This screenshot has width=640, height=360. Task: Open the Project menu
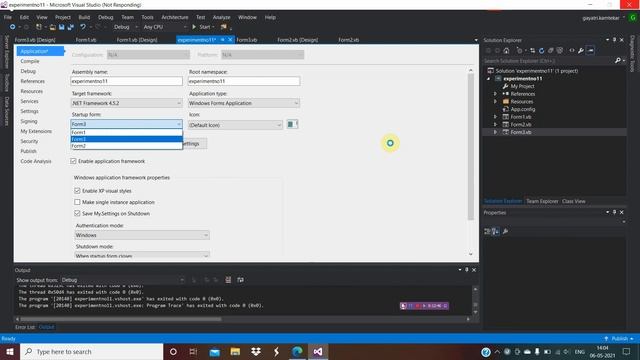pyautogui.click(x=62, y=17)
